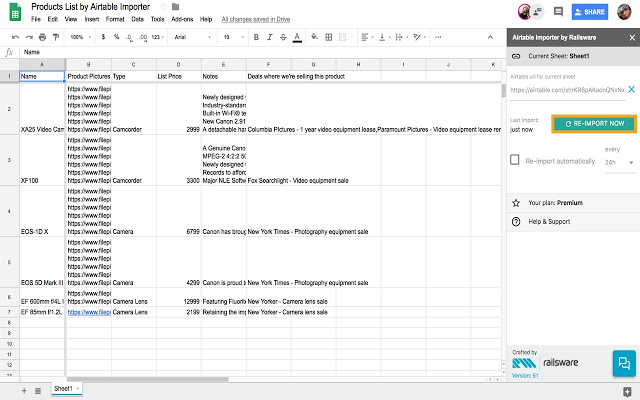Open the Help menu
This screenshot has width=640, height=400.
coord(206,19)
